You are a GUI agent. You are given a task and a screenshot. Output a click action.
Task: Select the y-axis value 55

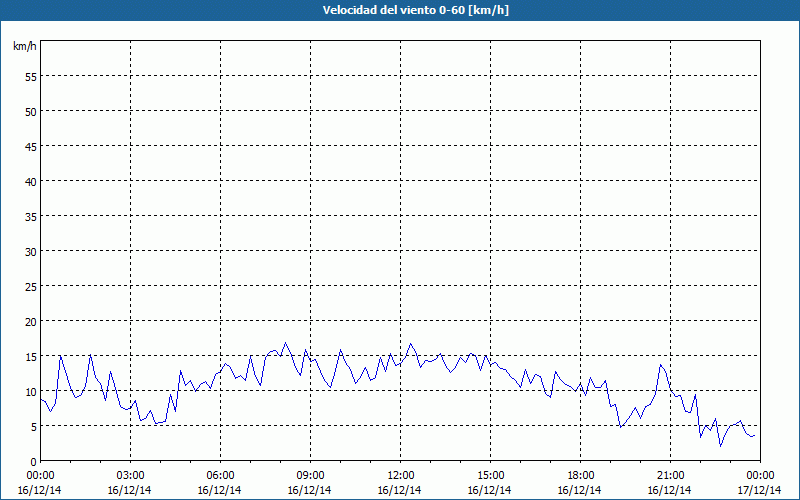[31, 76]
